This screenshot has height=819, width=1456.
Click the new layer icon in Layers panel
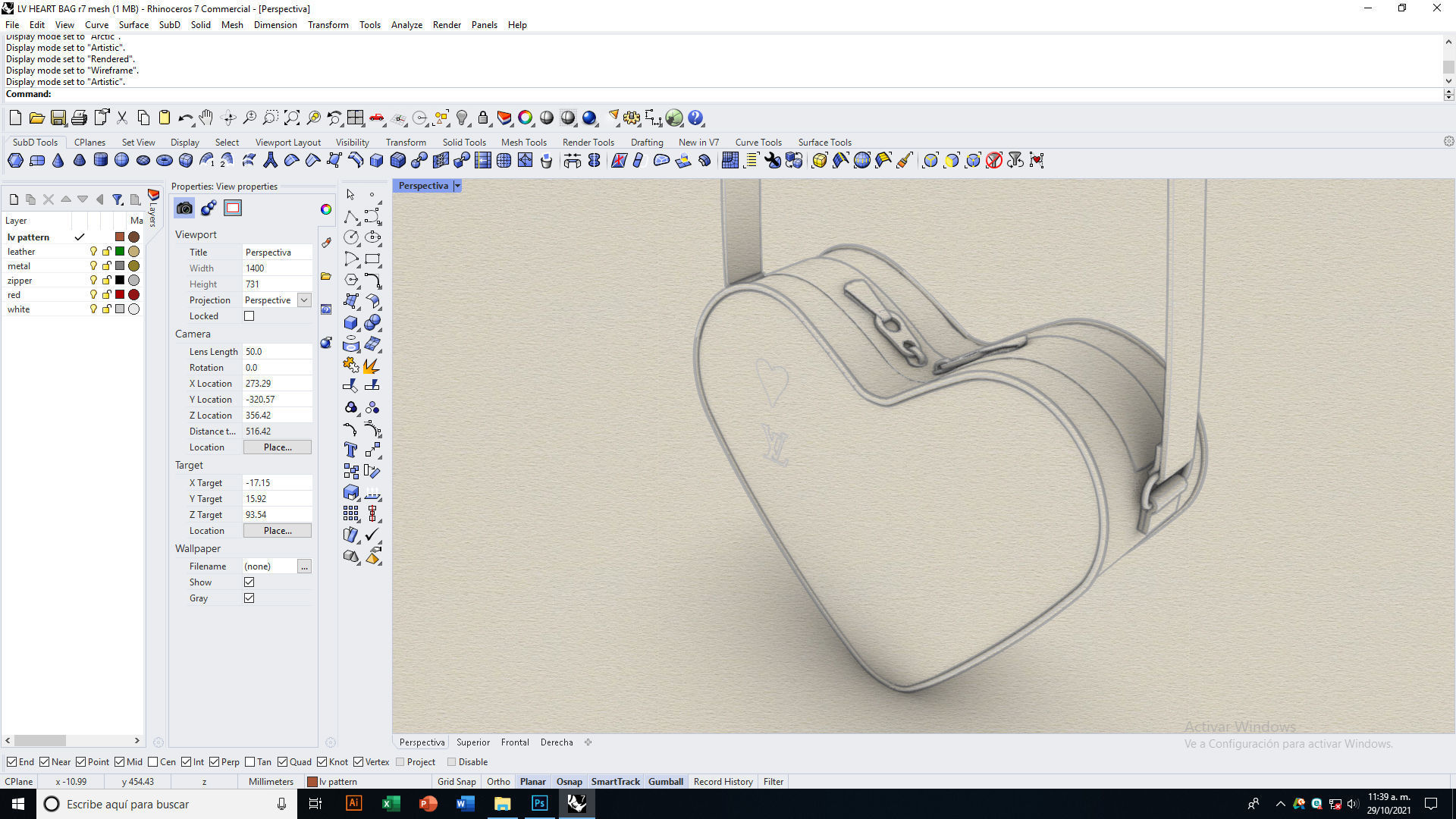click(14, 199)
